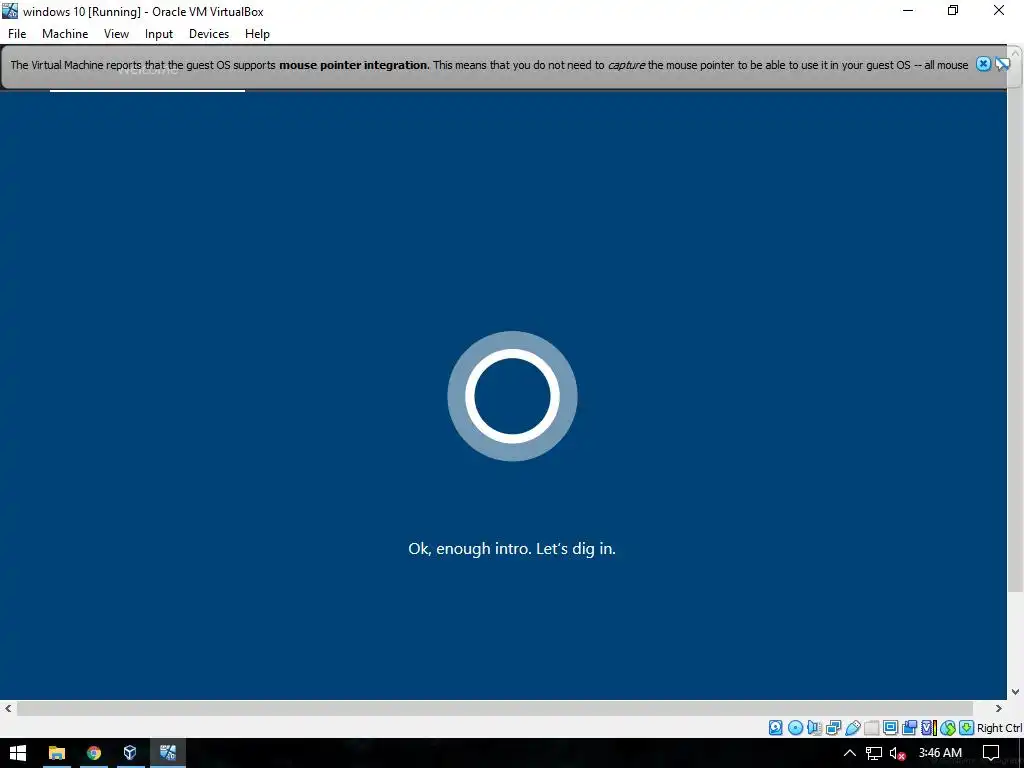Open VirtualBox Manager from the taskbar
Viewport: 1024px width, 768px height.
(x=130, y=753)
